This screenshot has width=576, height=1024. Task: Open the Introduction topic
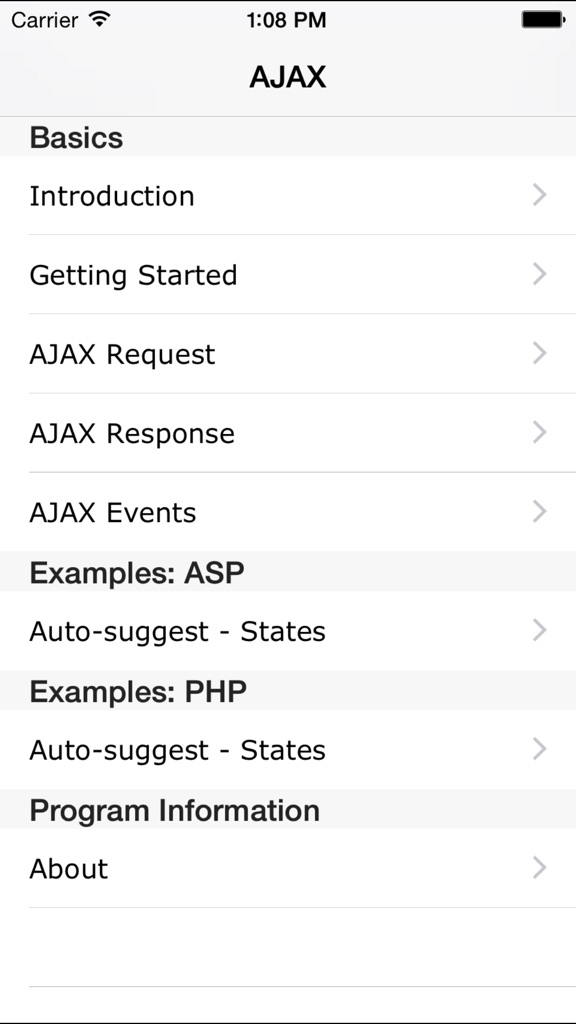[x=112, y=196]
